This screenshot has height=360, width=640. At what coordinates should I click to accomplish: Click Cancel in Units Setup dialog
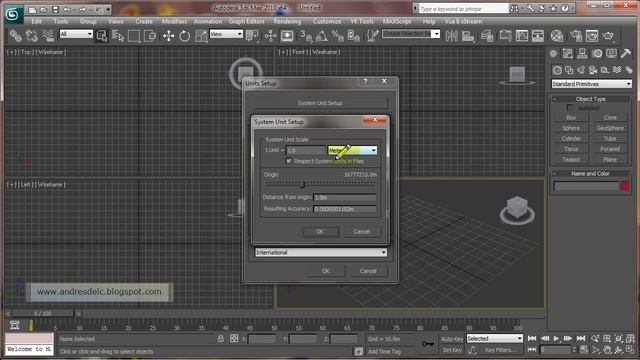[368, 271]
